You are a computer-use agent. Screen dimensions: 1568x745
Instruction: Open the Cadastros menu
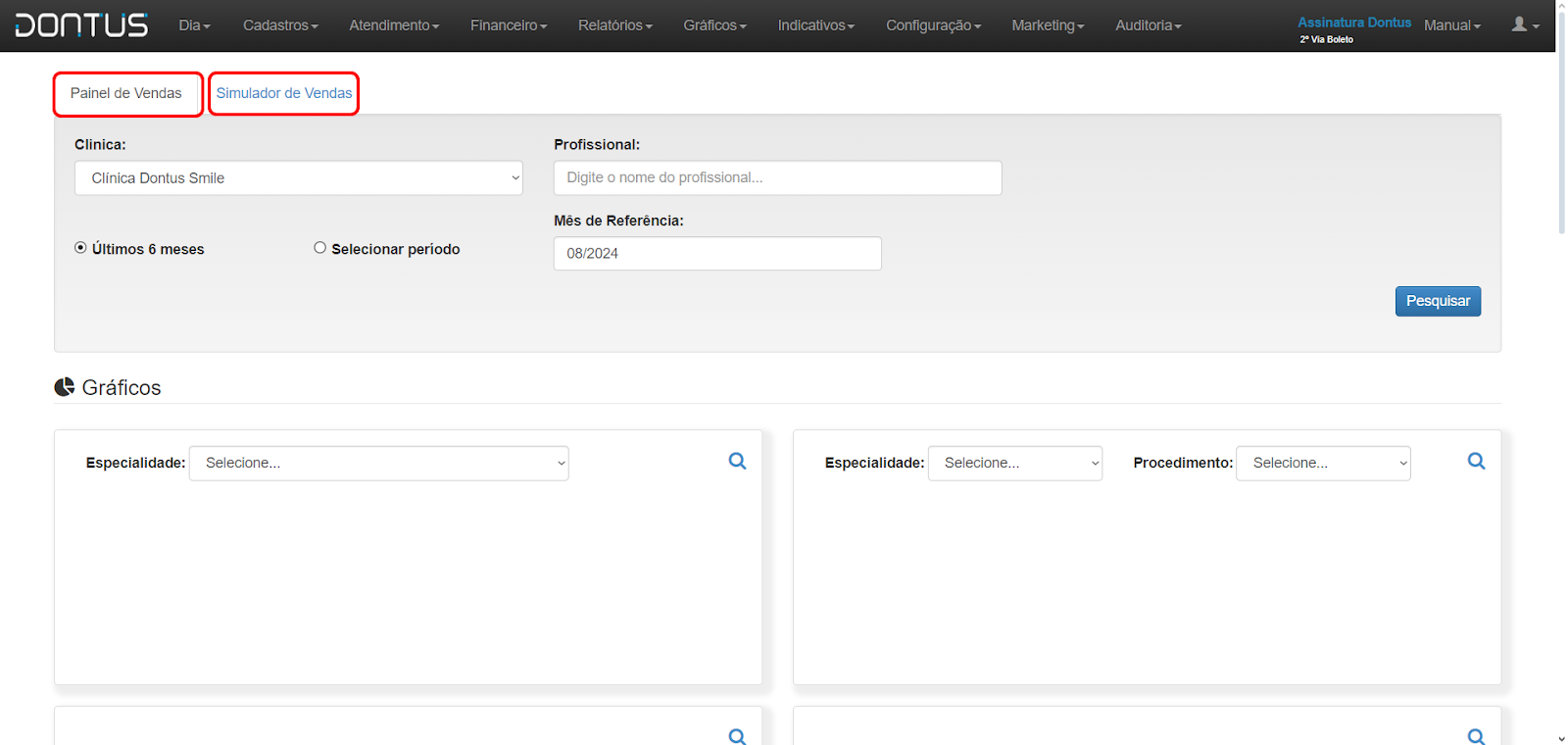click(x=280, y=25)
